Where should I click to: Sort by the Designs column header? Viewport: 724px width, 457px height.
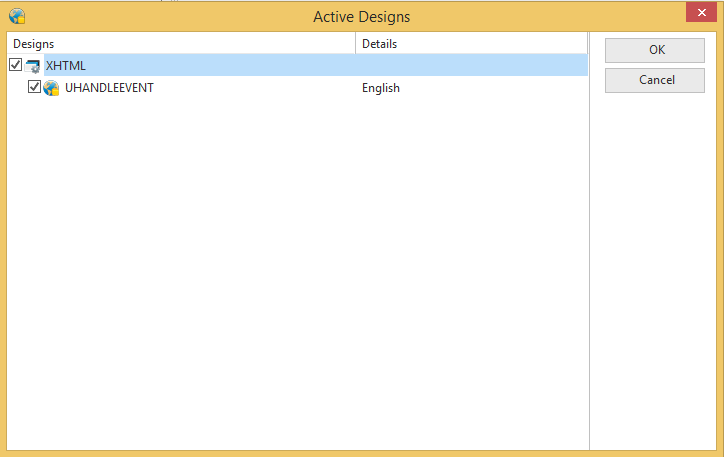[x=181, y=43]
